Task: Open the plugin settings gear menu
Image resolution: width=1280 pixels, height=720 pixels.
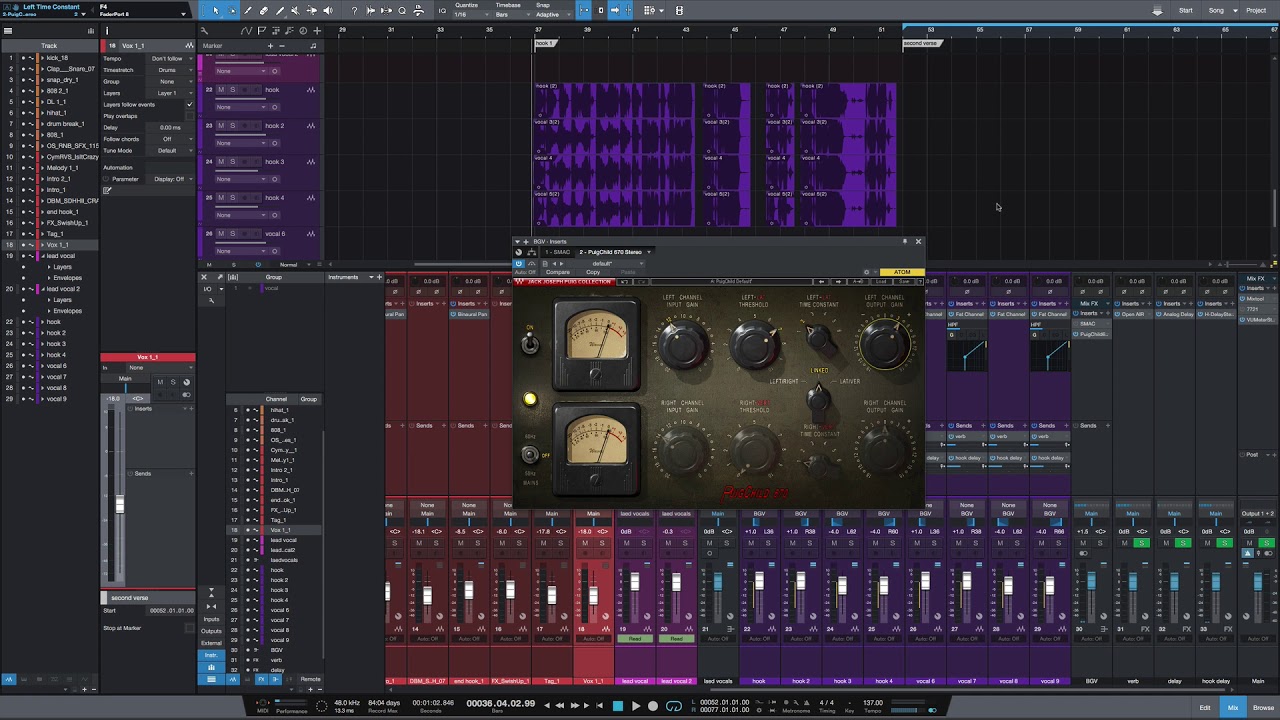Action: click(866, 272)
